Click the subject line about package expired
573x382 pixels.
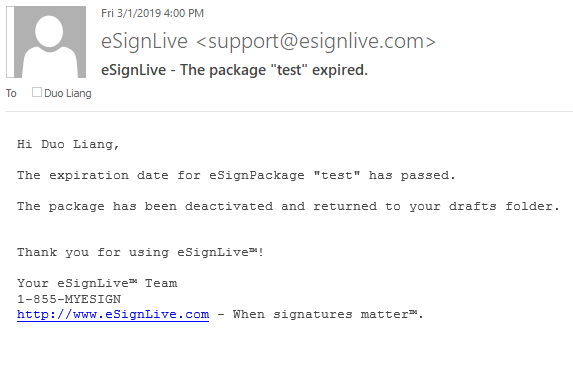pyautogui.click(x=234, y=70)
